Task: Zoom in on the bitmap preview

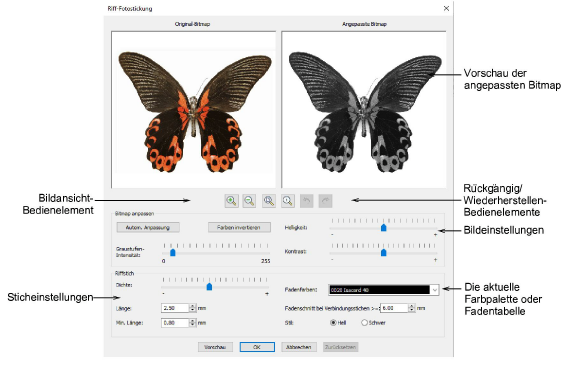Action: point(231,201)
